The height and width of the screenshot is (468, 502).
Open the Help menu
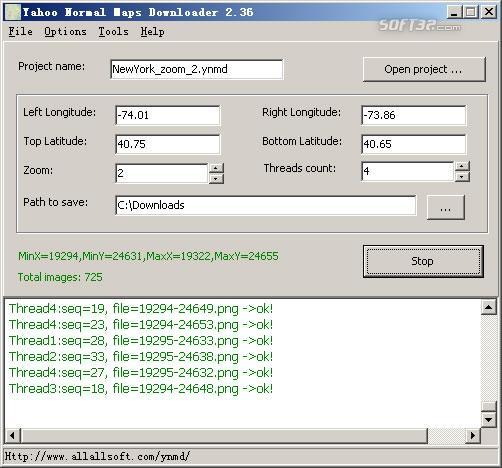tap(152, 32)
